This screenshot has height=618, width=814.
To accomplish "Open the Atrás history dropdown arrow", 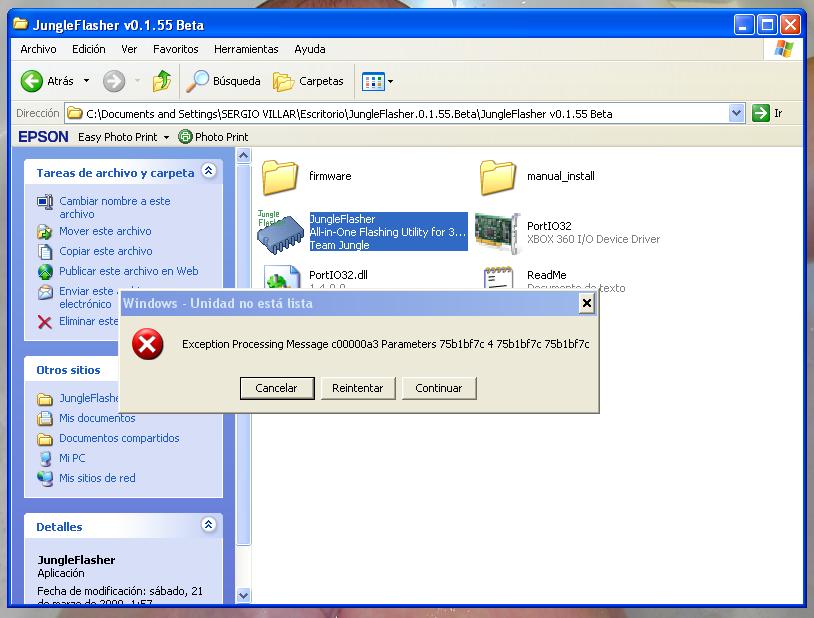I will tap(86, 81).
